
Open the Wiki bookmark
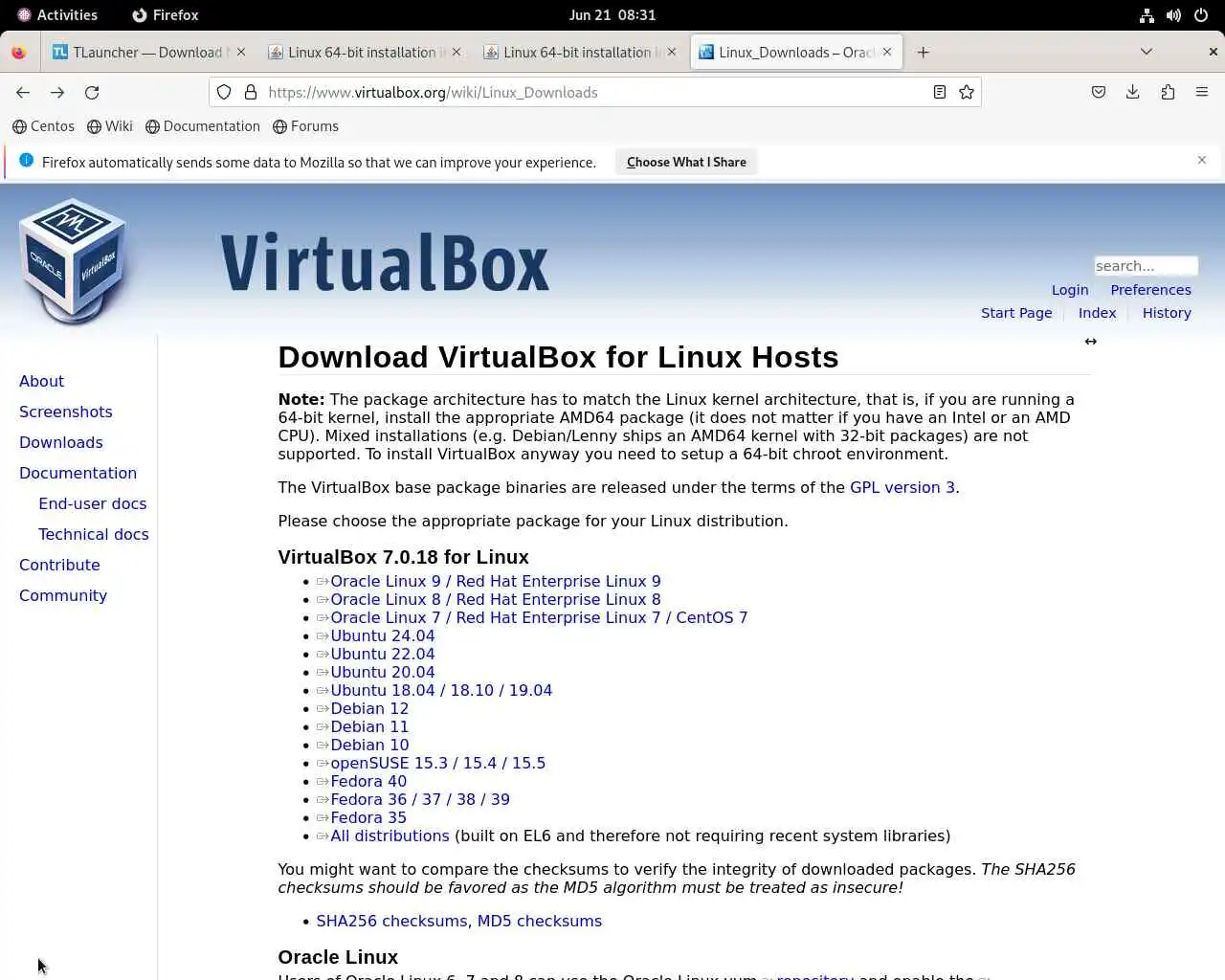[110, 126]
